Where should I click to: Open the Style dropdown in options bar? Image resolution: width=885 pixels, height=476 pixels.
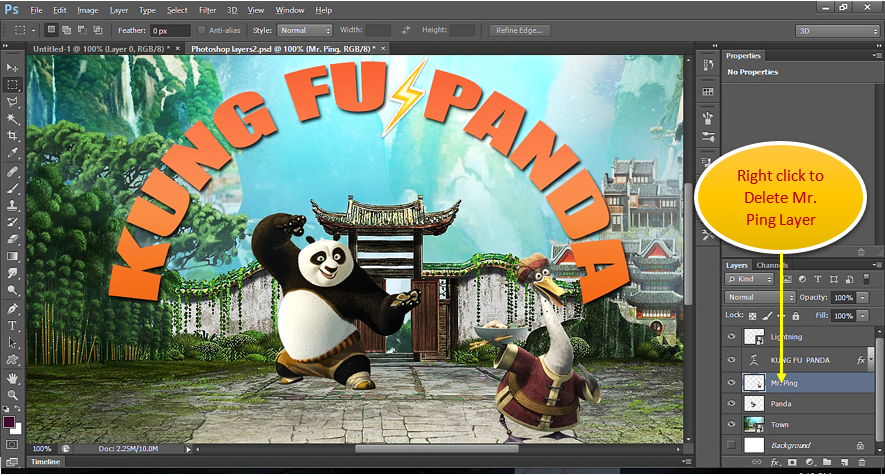pos(305,31)
